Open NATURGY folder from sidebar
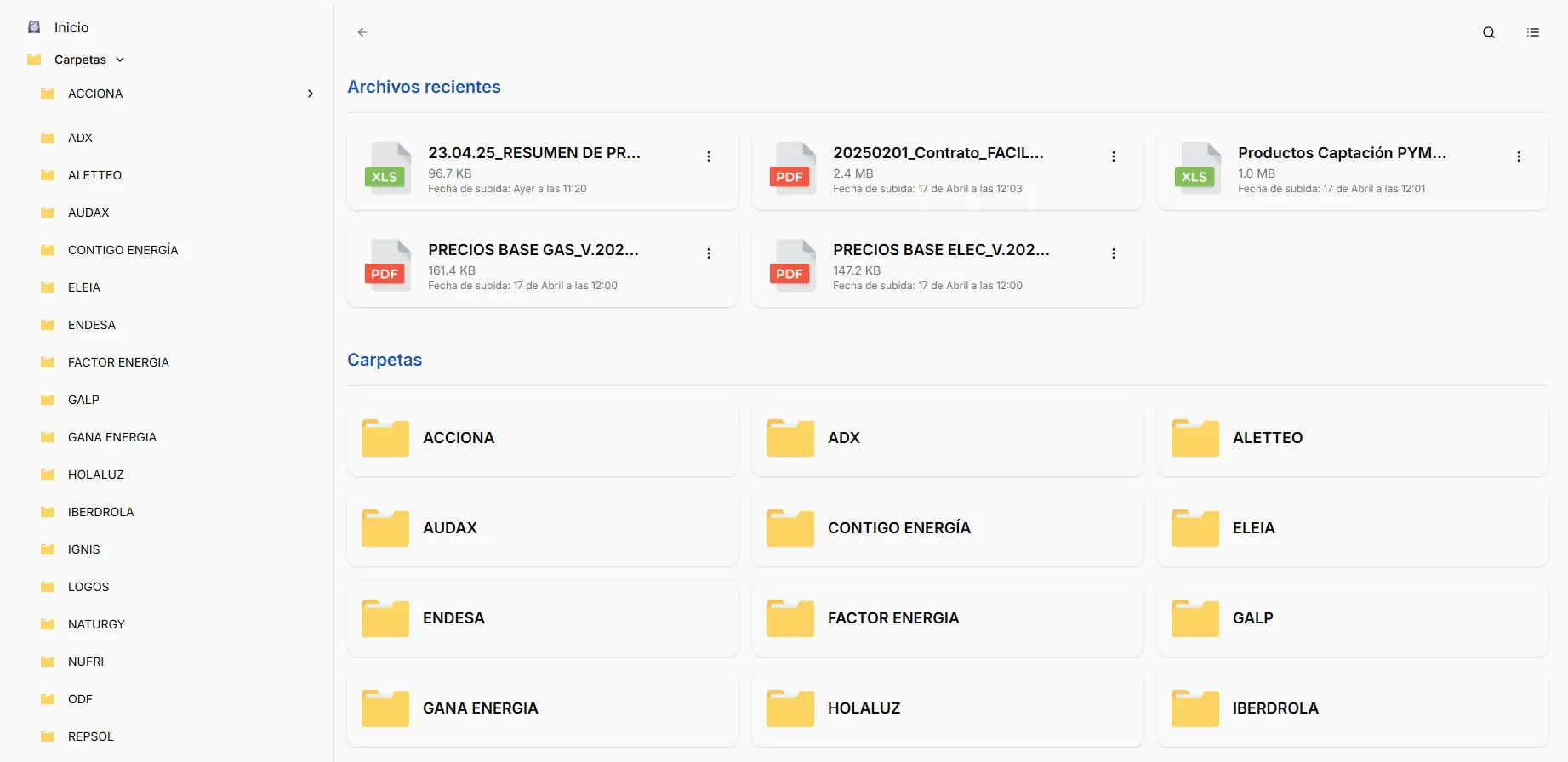1568x762 pixels. [x=96, y=624]
